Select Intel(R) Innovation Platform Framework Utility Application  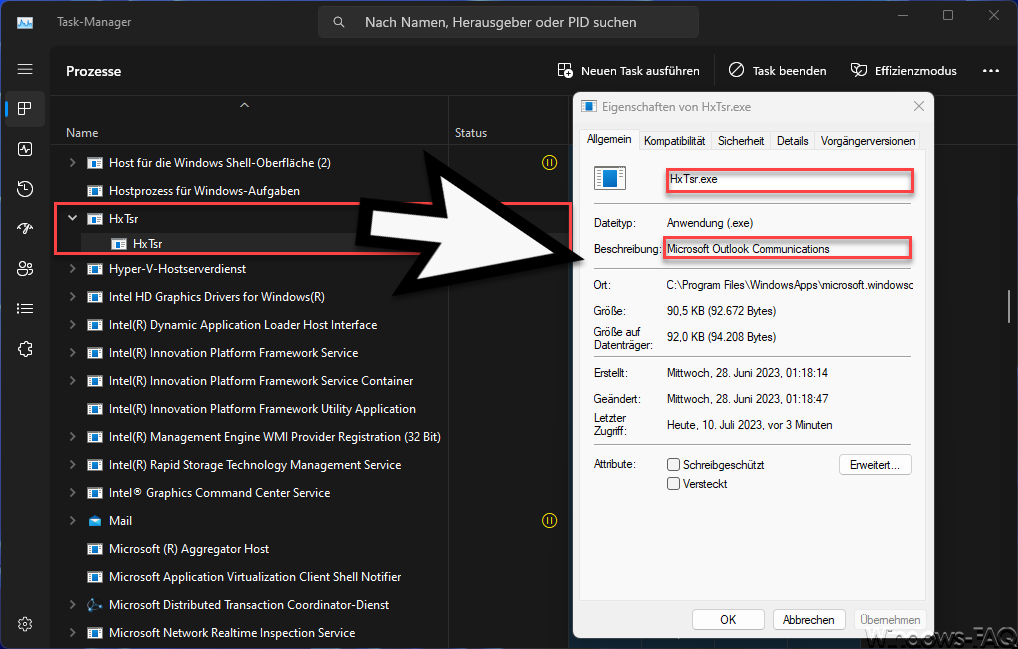312,409
